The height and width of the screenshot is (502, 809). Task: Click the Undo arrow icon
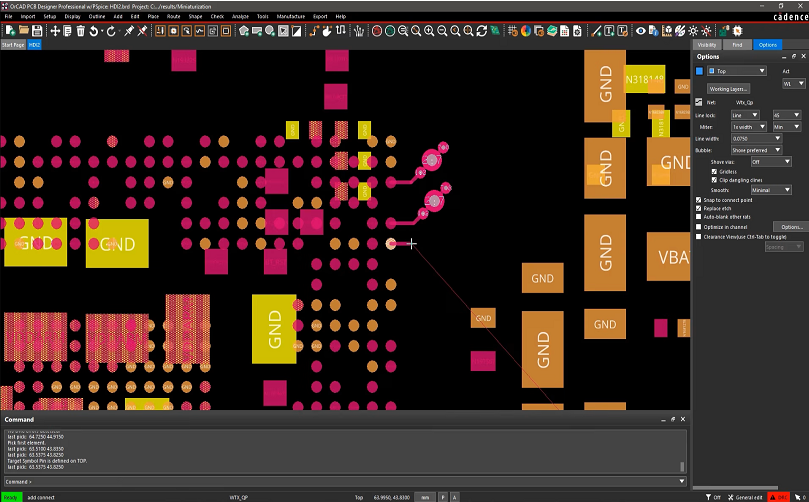click(x=93, y=31)
